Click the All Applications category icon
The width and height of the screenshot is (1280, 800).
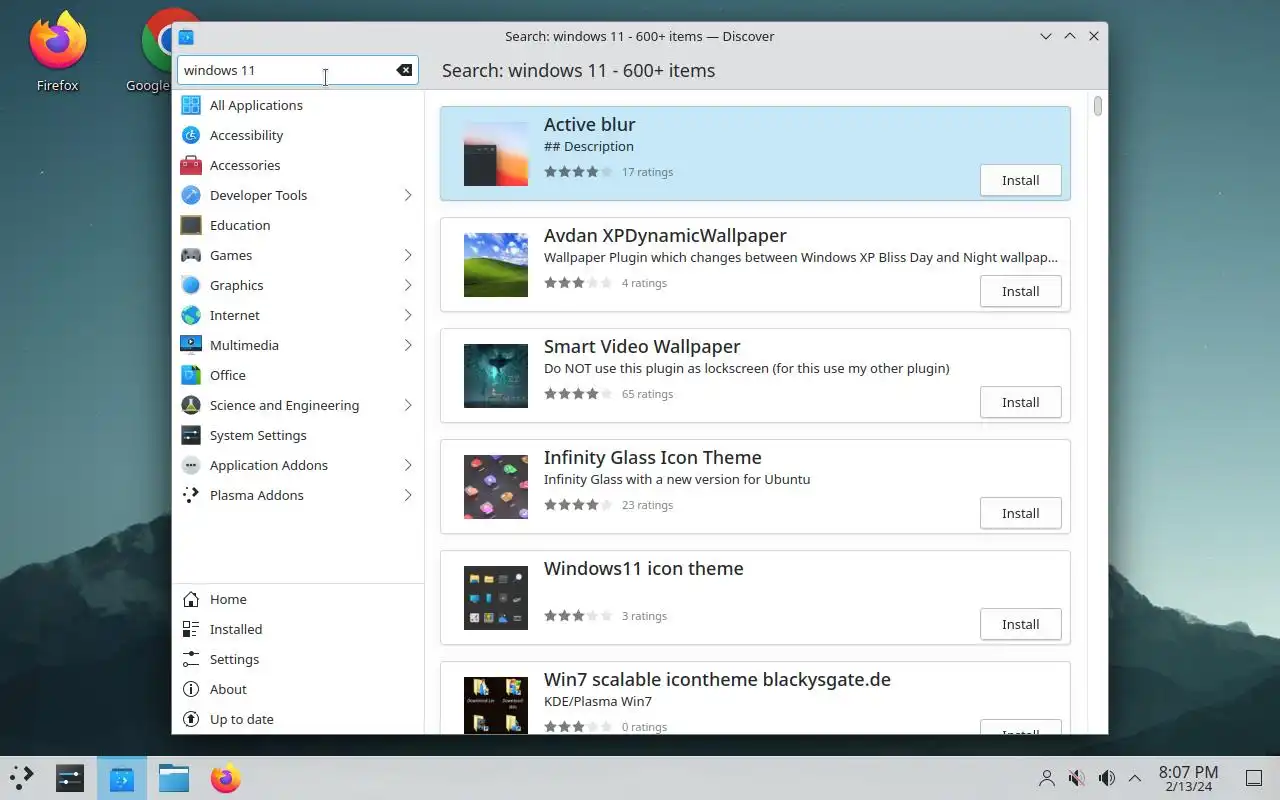click(x=191, y=105)
